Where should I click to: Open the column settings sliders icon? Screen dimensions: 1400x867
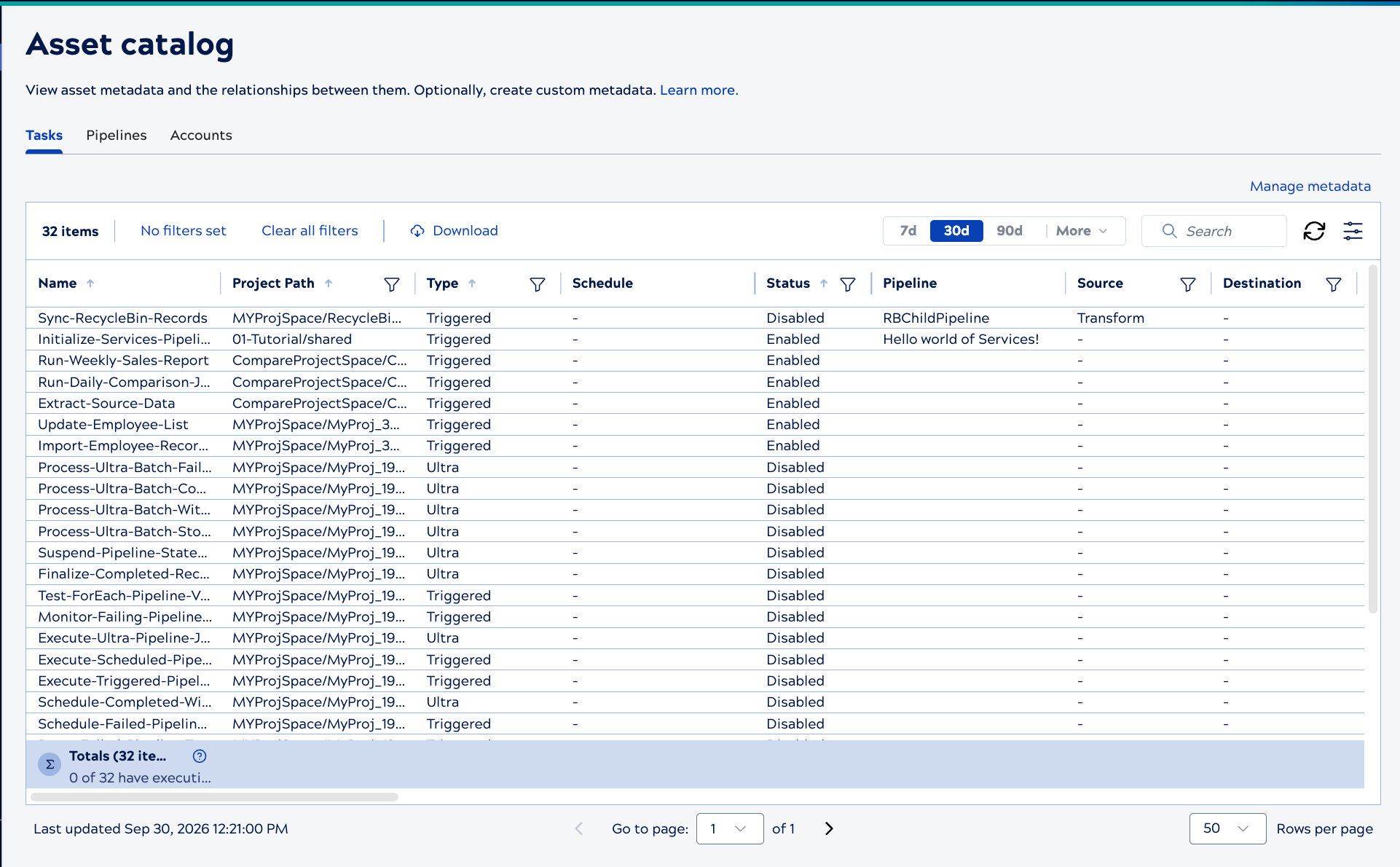pos(1353,231)
